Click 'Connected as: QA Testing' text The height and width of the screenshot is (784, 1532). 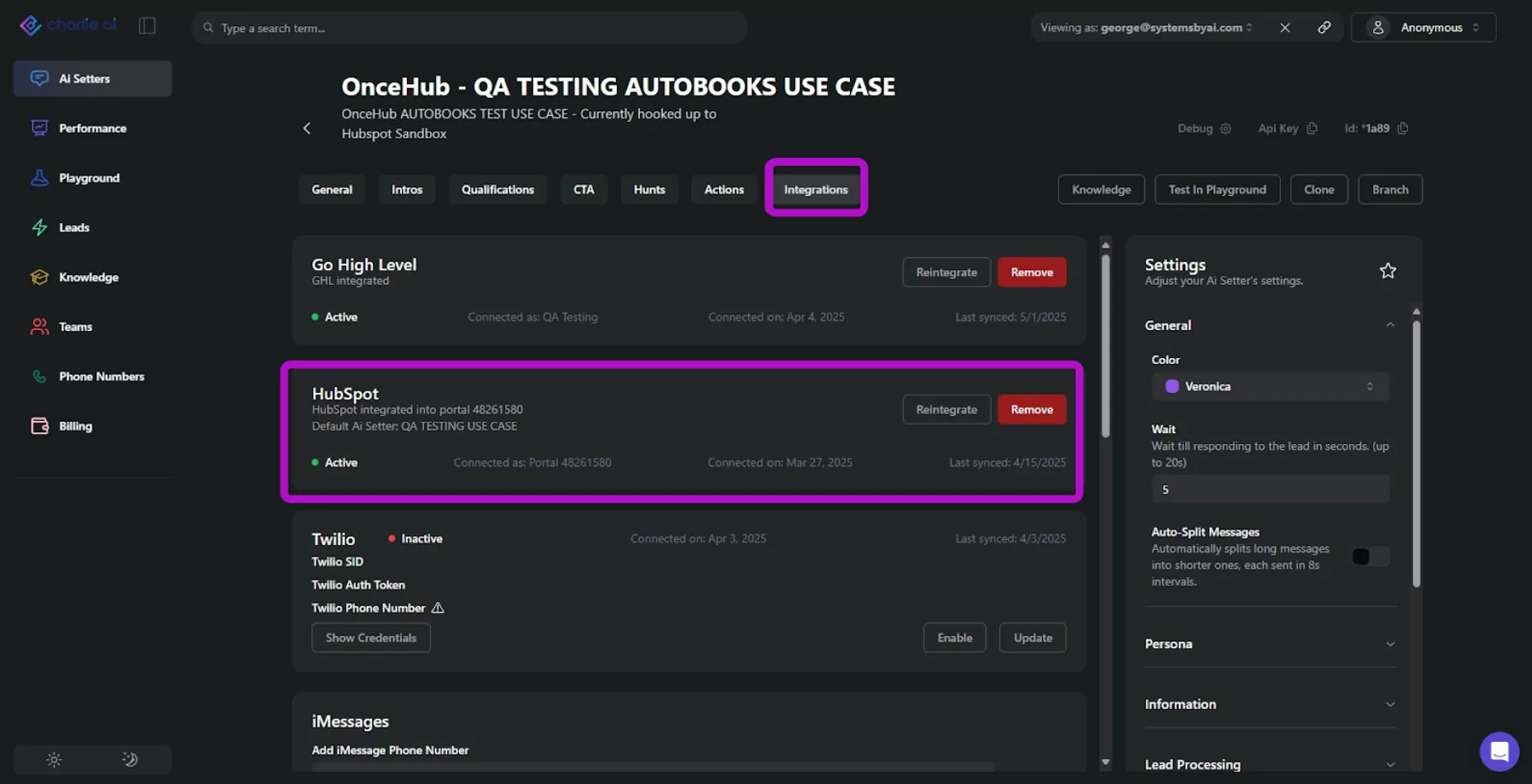pos(533,317)
